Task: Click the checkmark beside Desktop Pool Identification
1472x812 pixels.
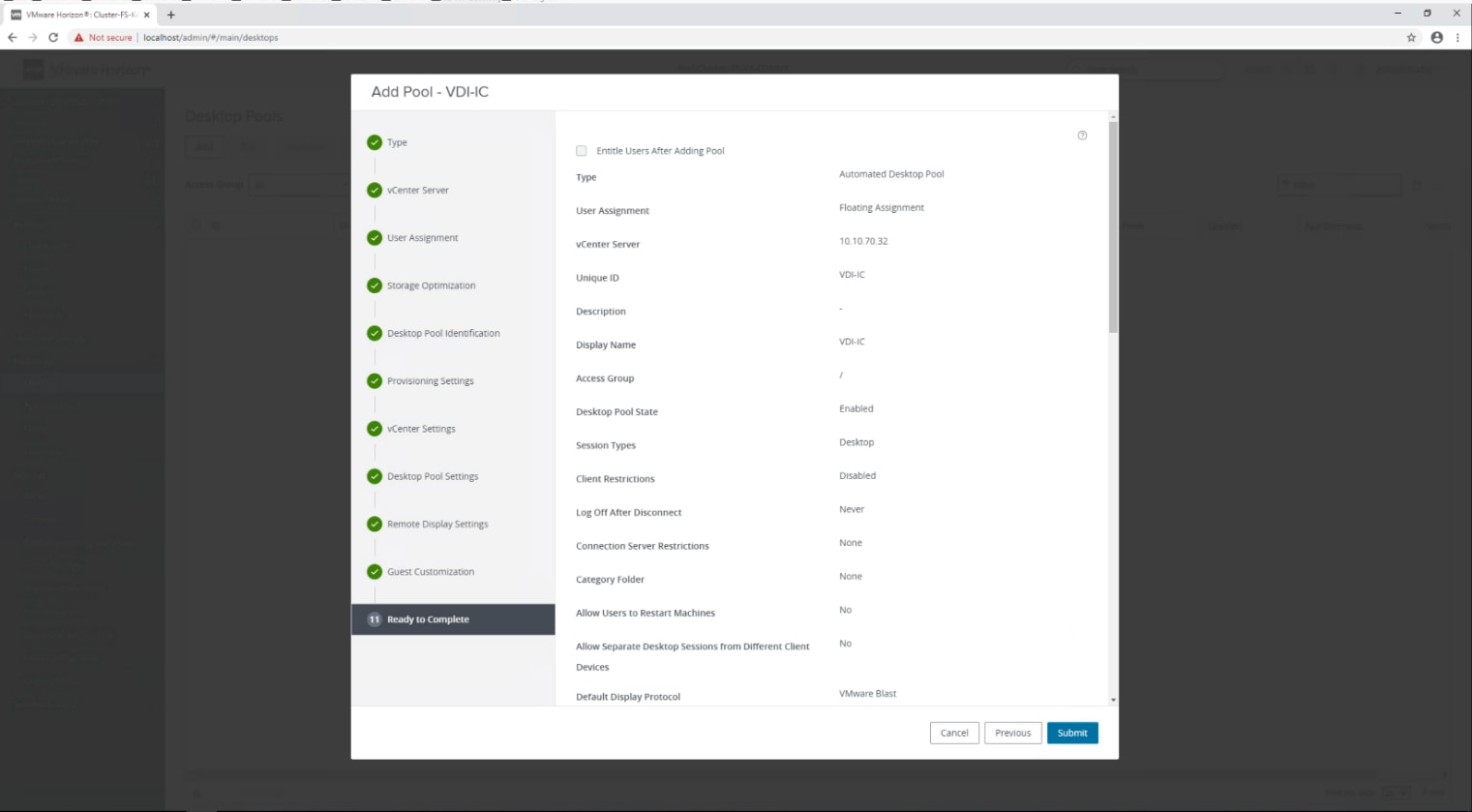Action: point(375,333)
